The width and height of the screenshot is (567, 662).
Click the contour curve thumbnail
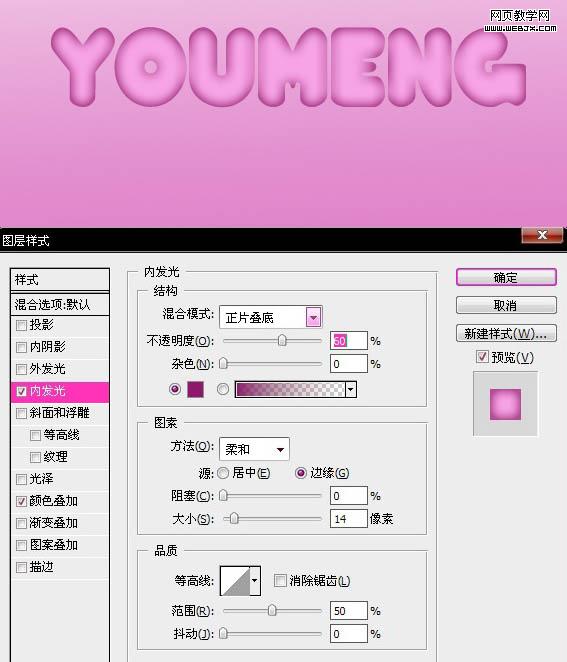tap(235, 581)
